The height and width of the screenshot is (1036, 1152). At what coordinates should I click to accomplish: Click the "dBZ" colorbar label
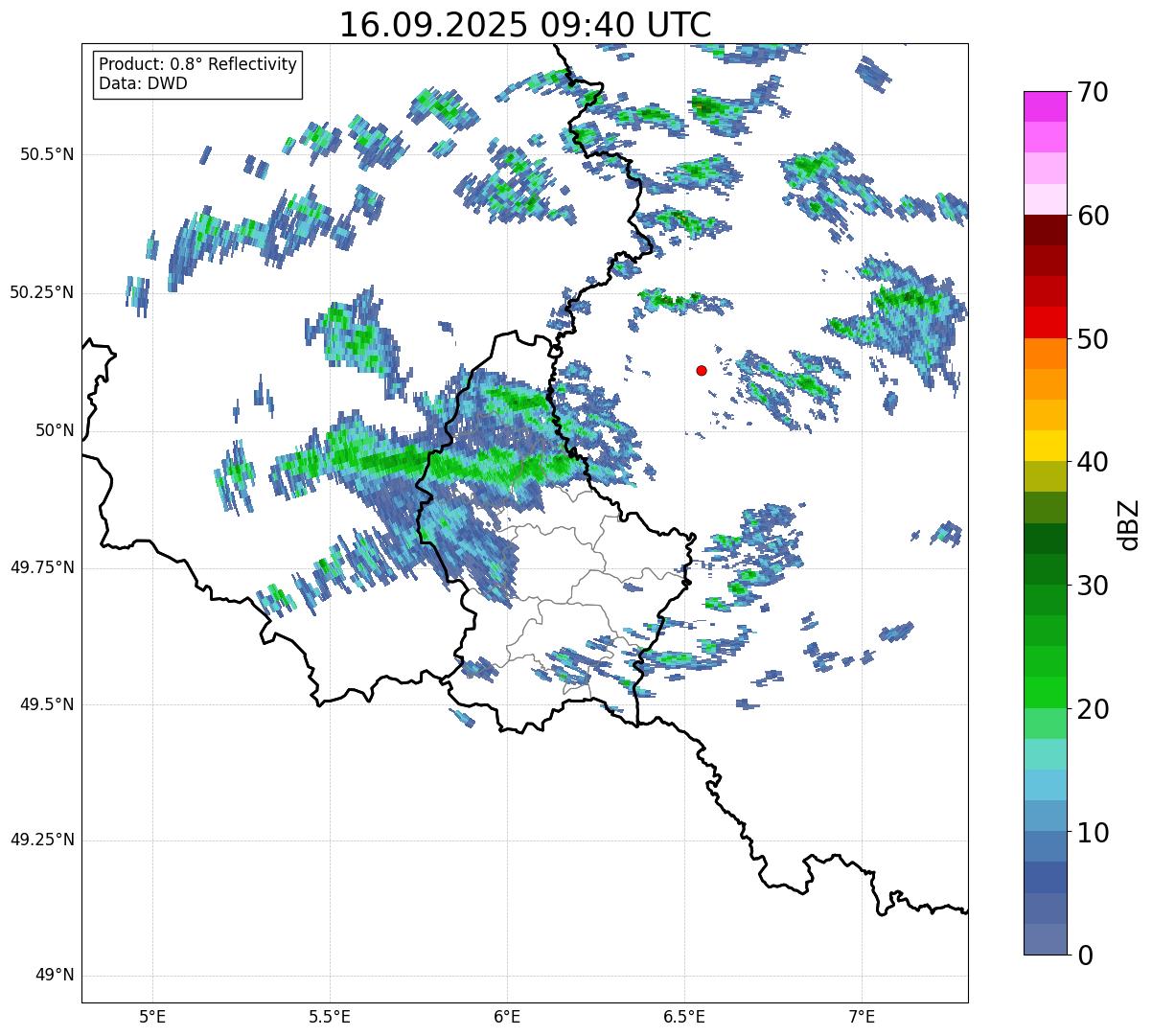coord(1129,523)
